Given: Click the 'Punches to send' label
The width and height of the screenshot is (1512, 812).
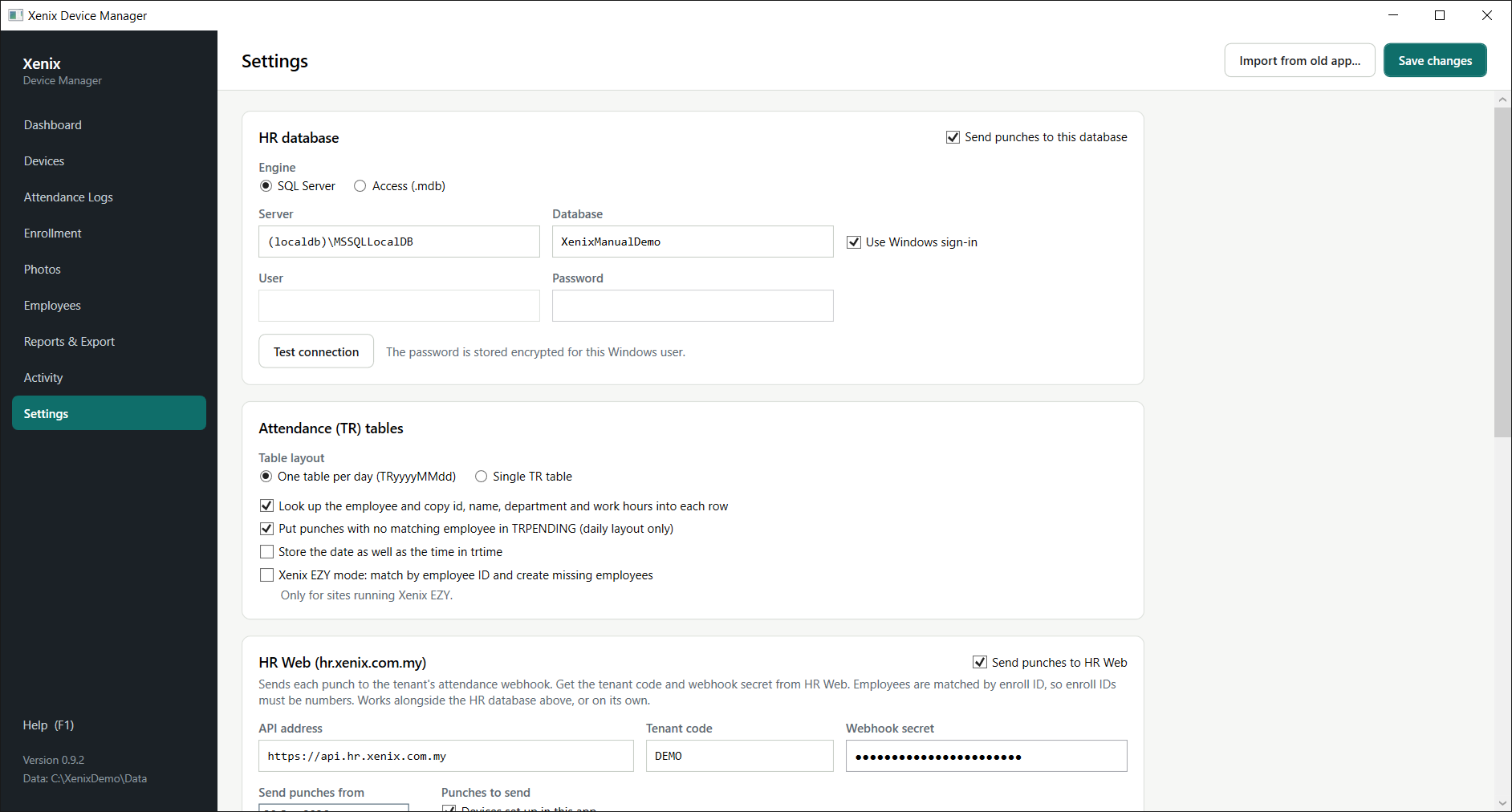Looking at the screenshot, I should tap(486, 793).
